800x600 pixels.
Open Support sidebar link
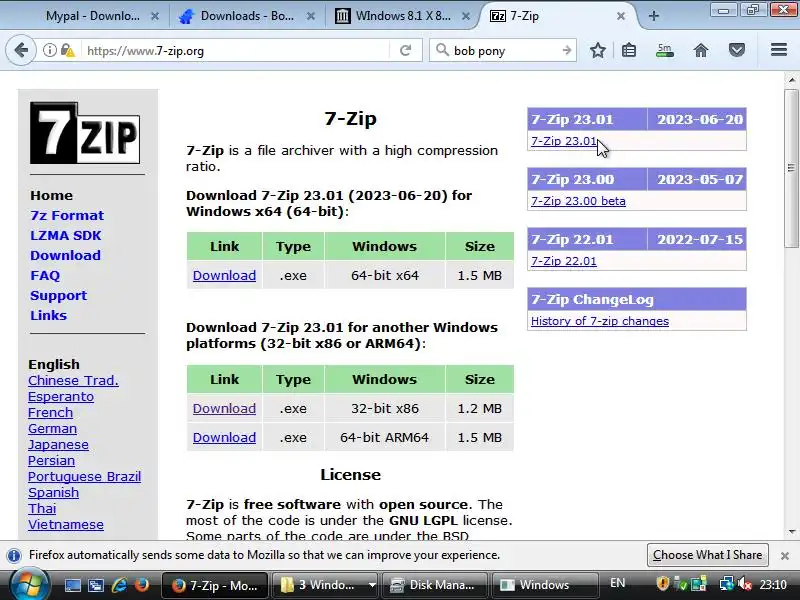pos(59,295)
